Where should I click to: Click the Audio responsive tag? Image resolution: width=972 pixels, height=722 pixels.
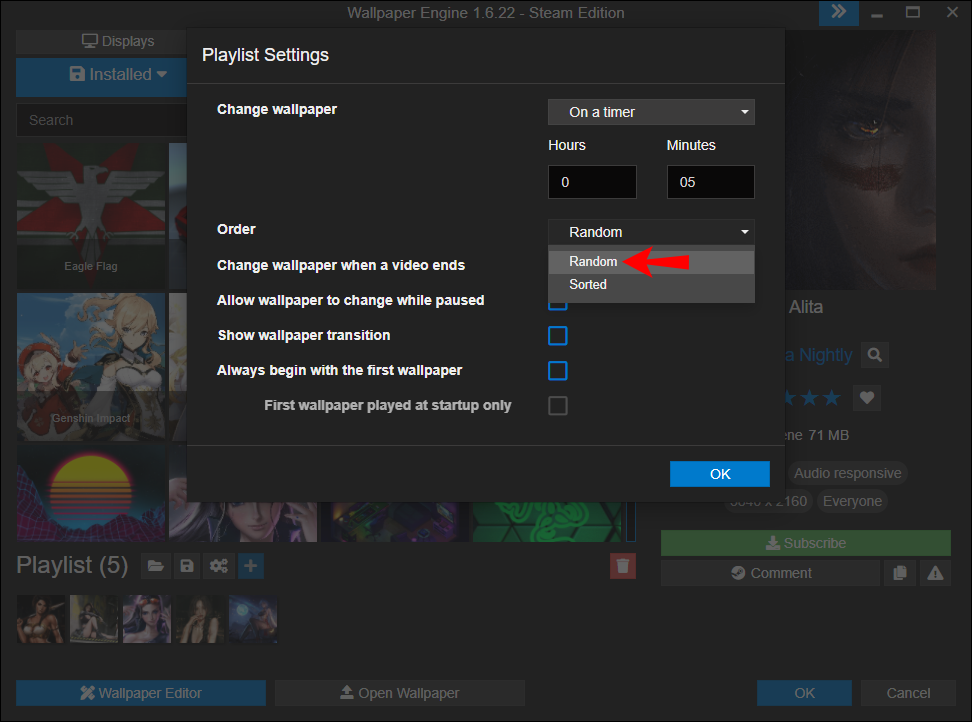point(847,473)
